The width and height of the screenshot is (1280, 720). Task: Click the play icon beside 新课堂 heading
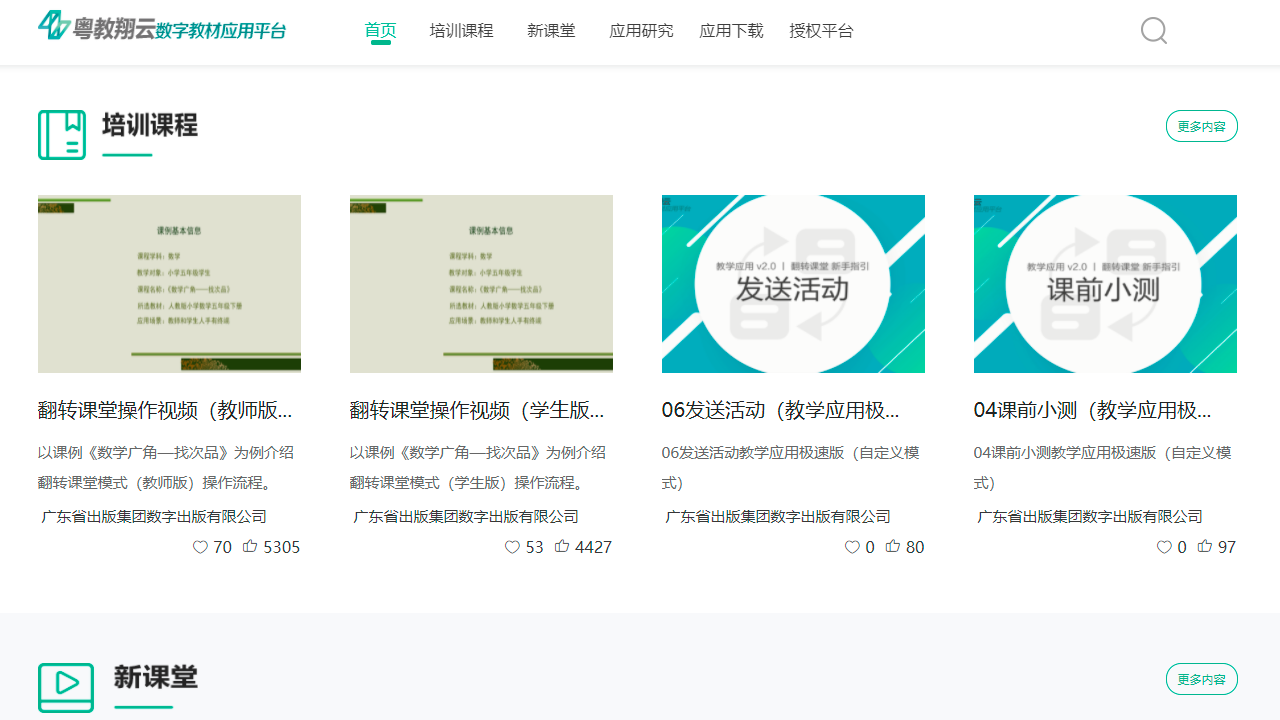pos(66,687)
